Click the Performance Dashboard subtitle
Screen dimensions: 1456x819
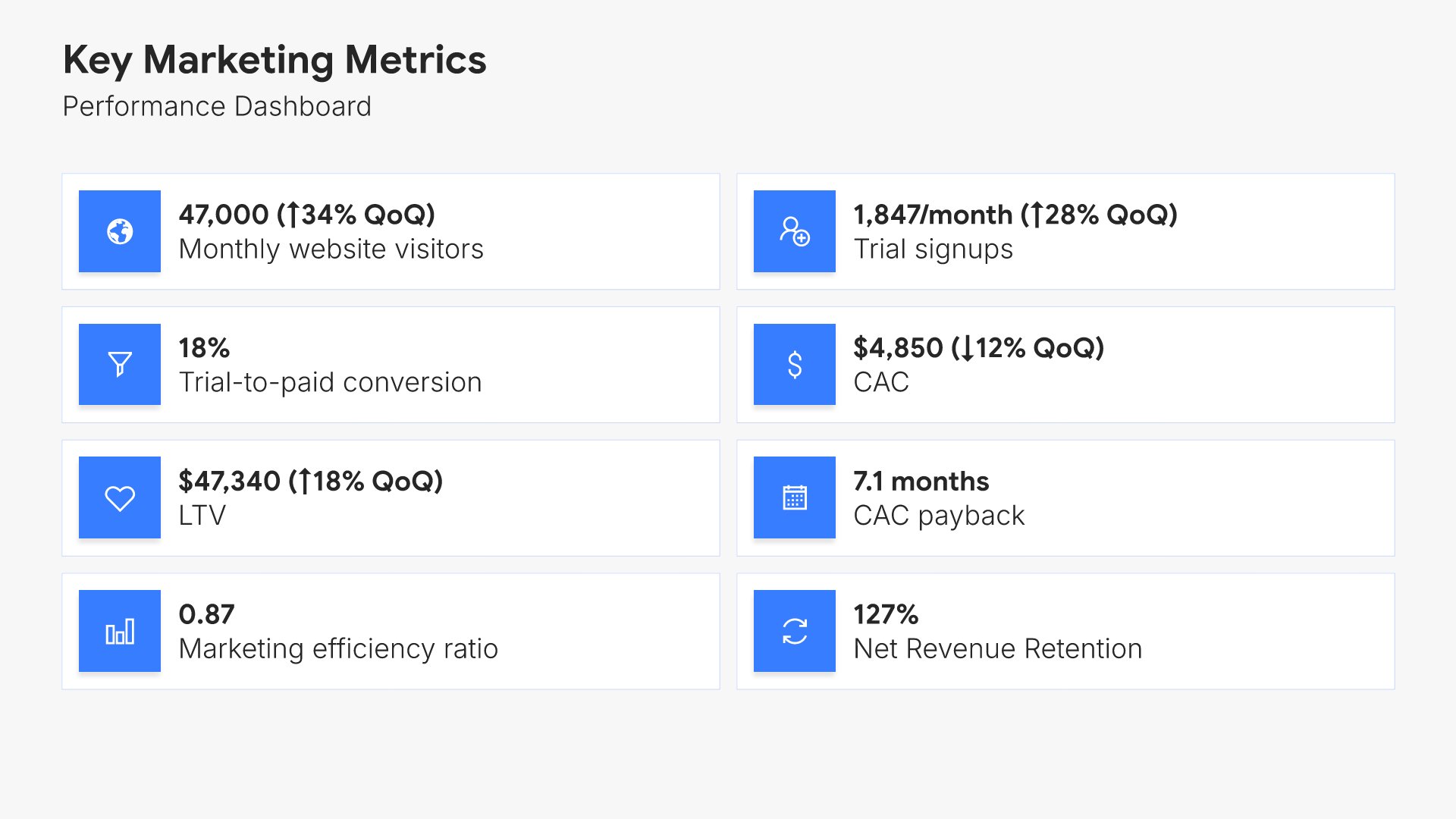[217, 106]
